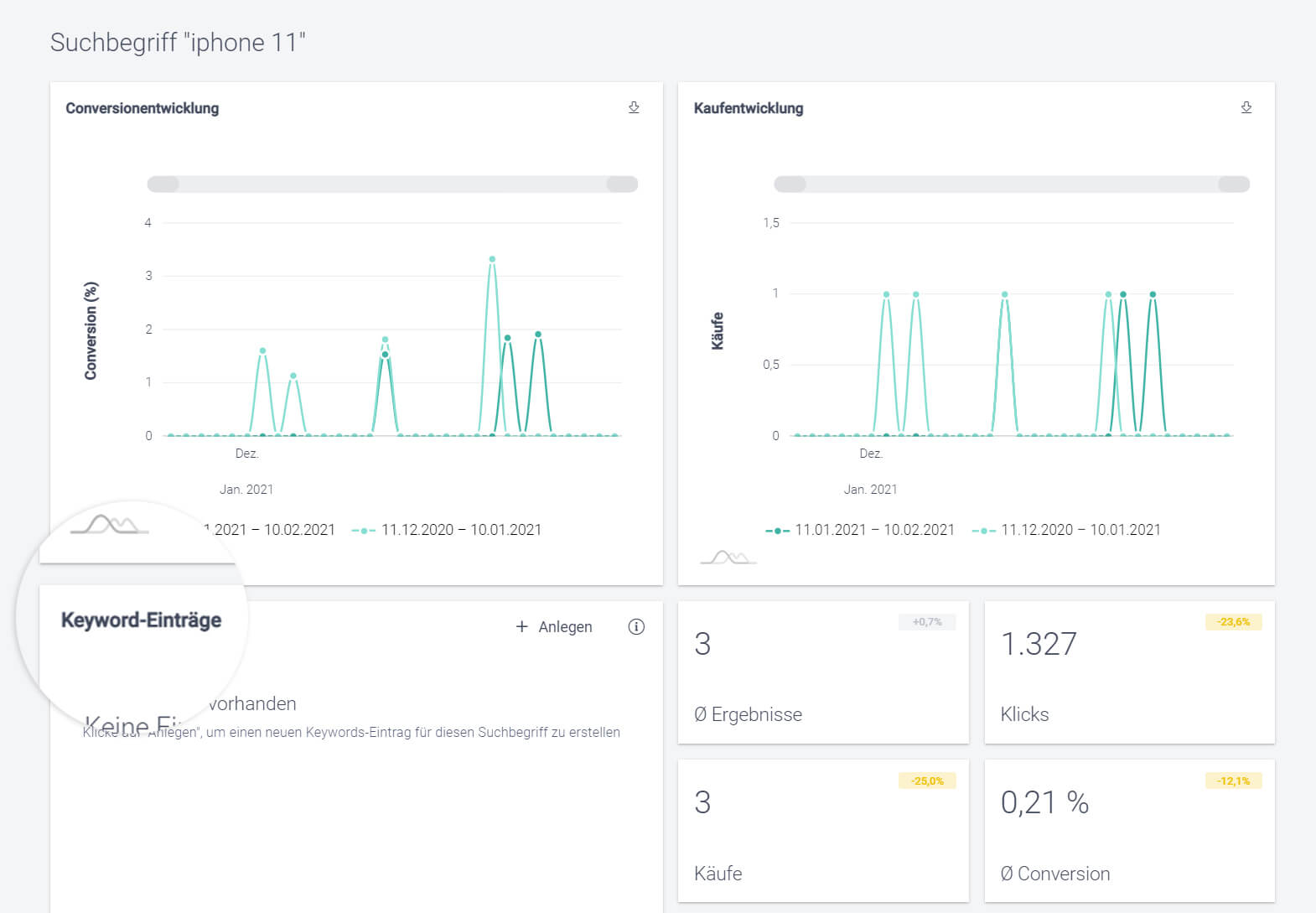Viewport: 1316px width, 913px height.
Task: Select the Ø Ergebnisse metric card
Action: (x=822, y=672)
